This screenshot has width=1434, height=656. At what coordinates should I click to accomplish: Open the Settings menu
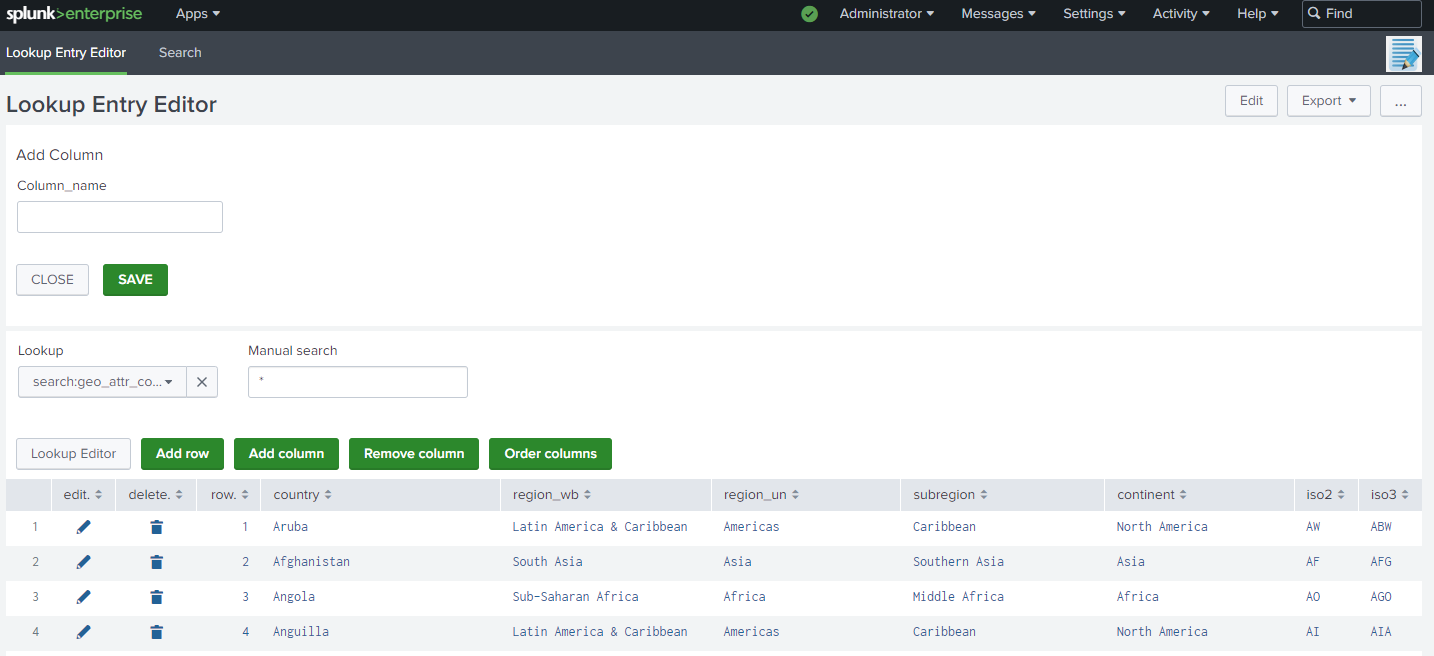pyautogui.click(x=1094, y=14)
